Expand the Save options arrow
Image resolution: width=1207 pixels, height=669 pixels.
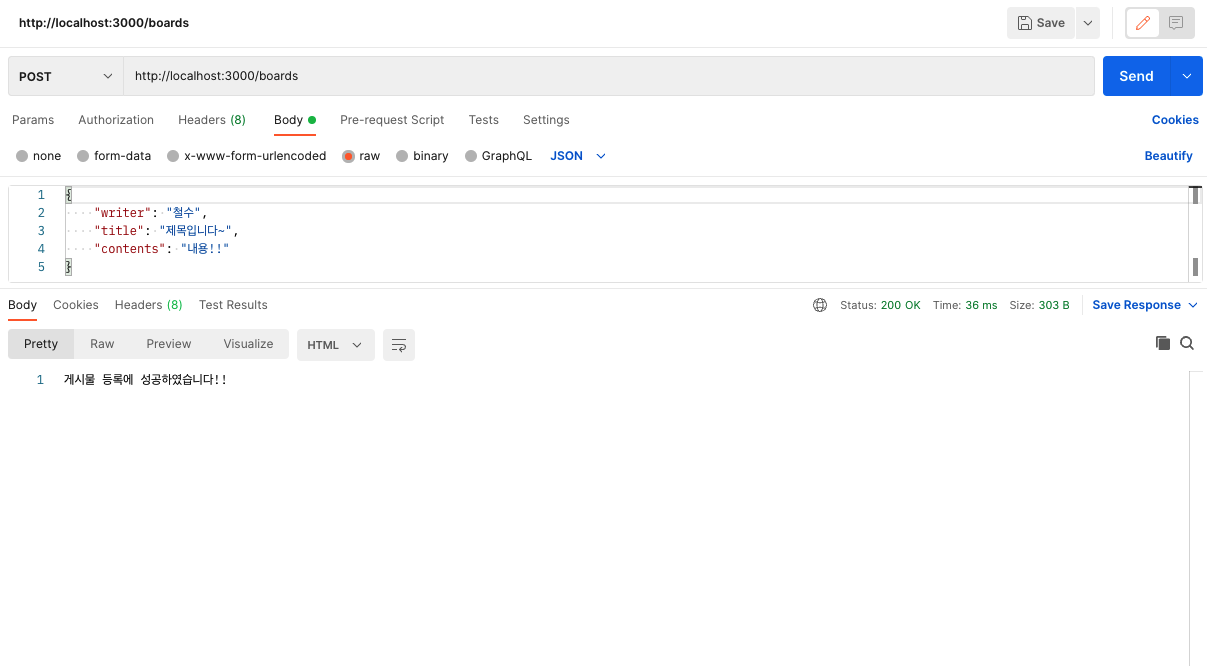point(1088,23)
